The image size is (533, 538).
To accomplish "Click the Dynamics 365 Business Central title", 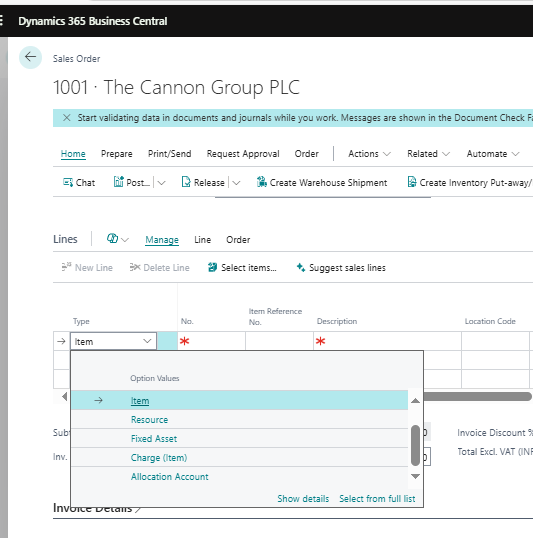I will tap(93, 21).
